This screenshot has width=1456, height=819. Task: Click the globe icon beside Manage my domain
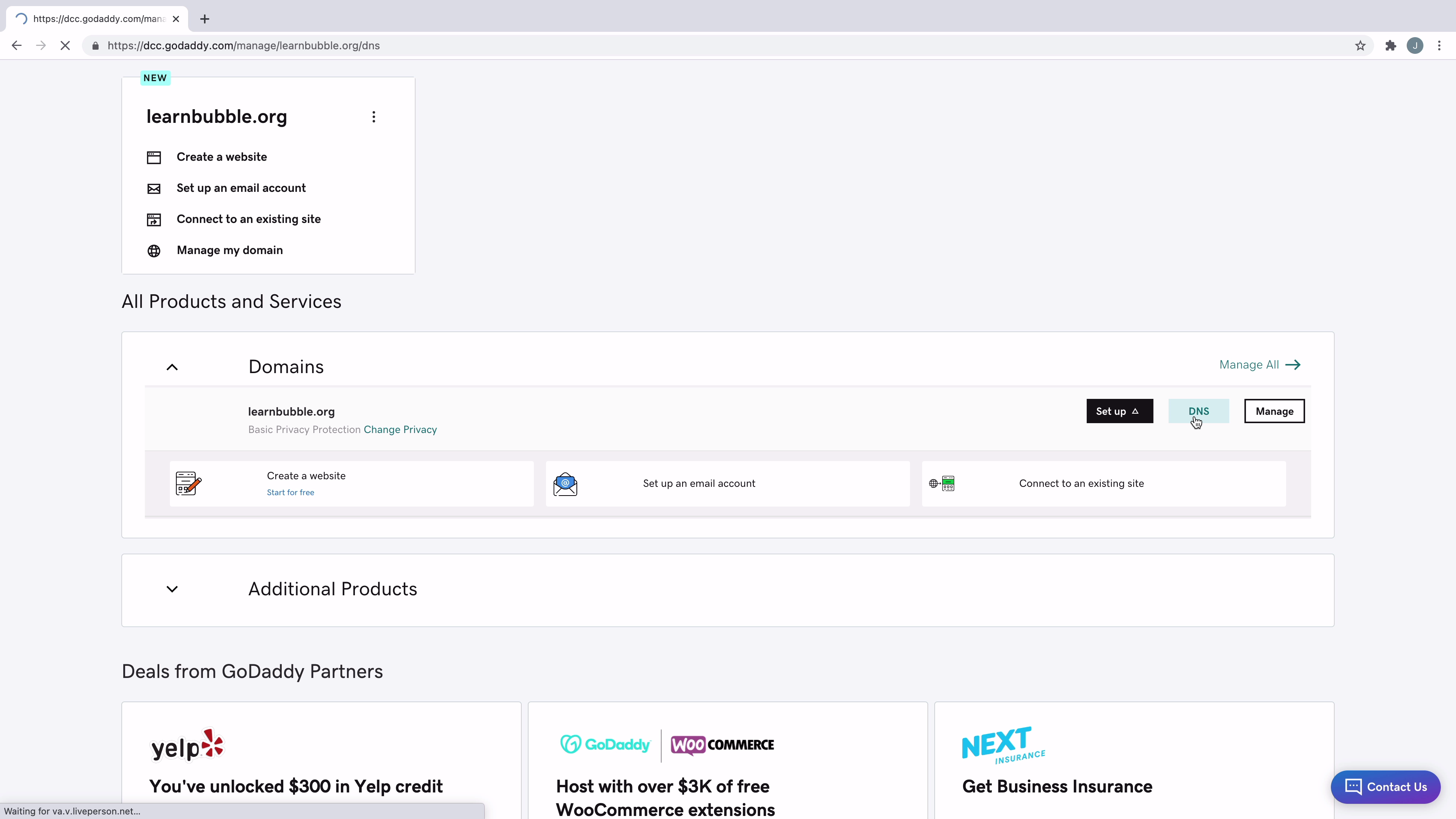(x=154, y=250)
